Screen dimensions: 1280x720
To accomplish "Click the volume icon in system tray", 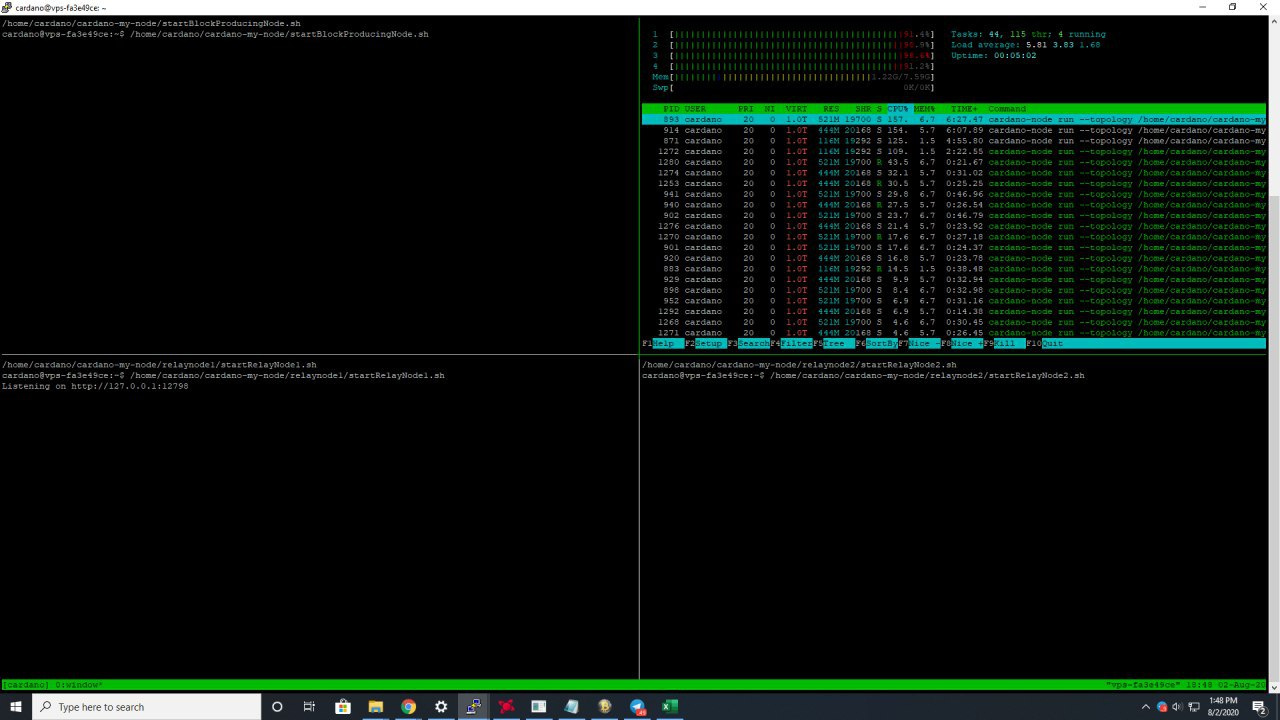I will tap(1177, 707).
